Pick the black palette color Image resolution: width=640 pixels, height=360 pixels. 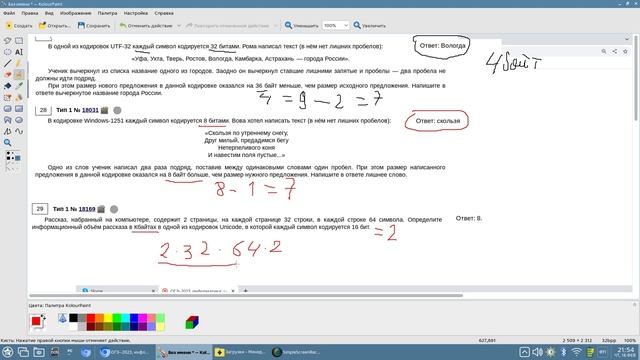point(73,318)
